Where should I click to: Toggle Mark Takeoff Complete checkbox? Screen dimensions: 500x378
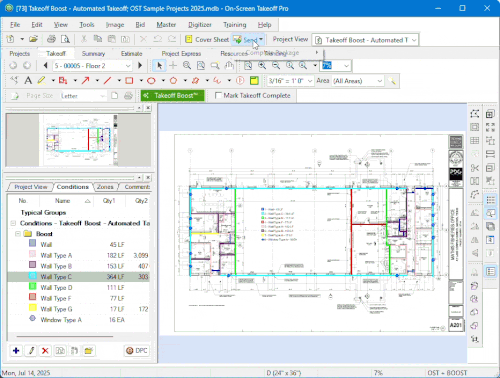(x=218, y=96)
